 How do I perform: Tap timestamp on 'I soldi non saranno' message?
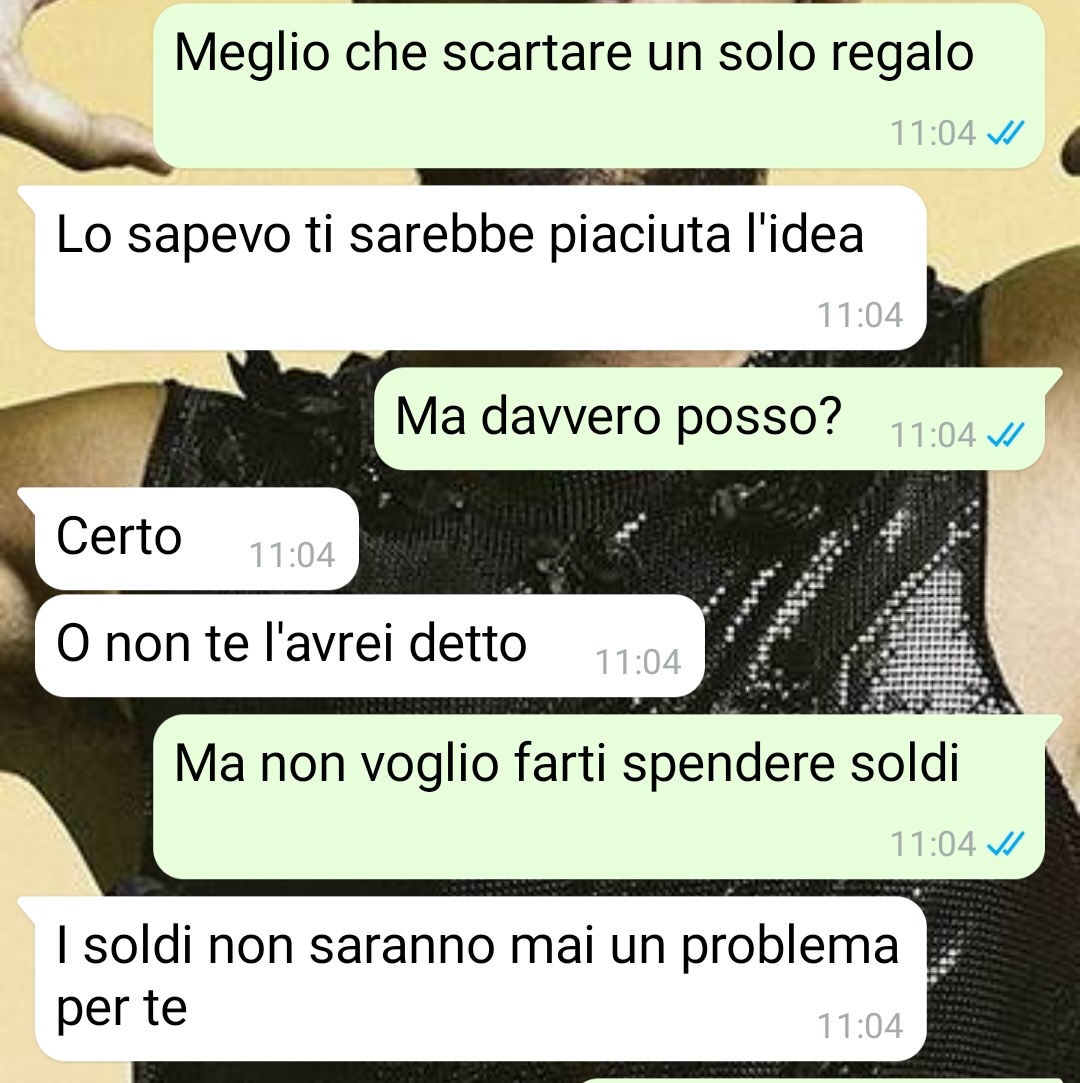(x=860, y=1026)
